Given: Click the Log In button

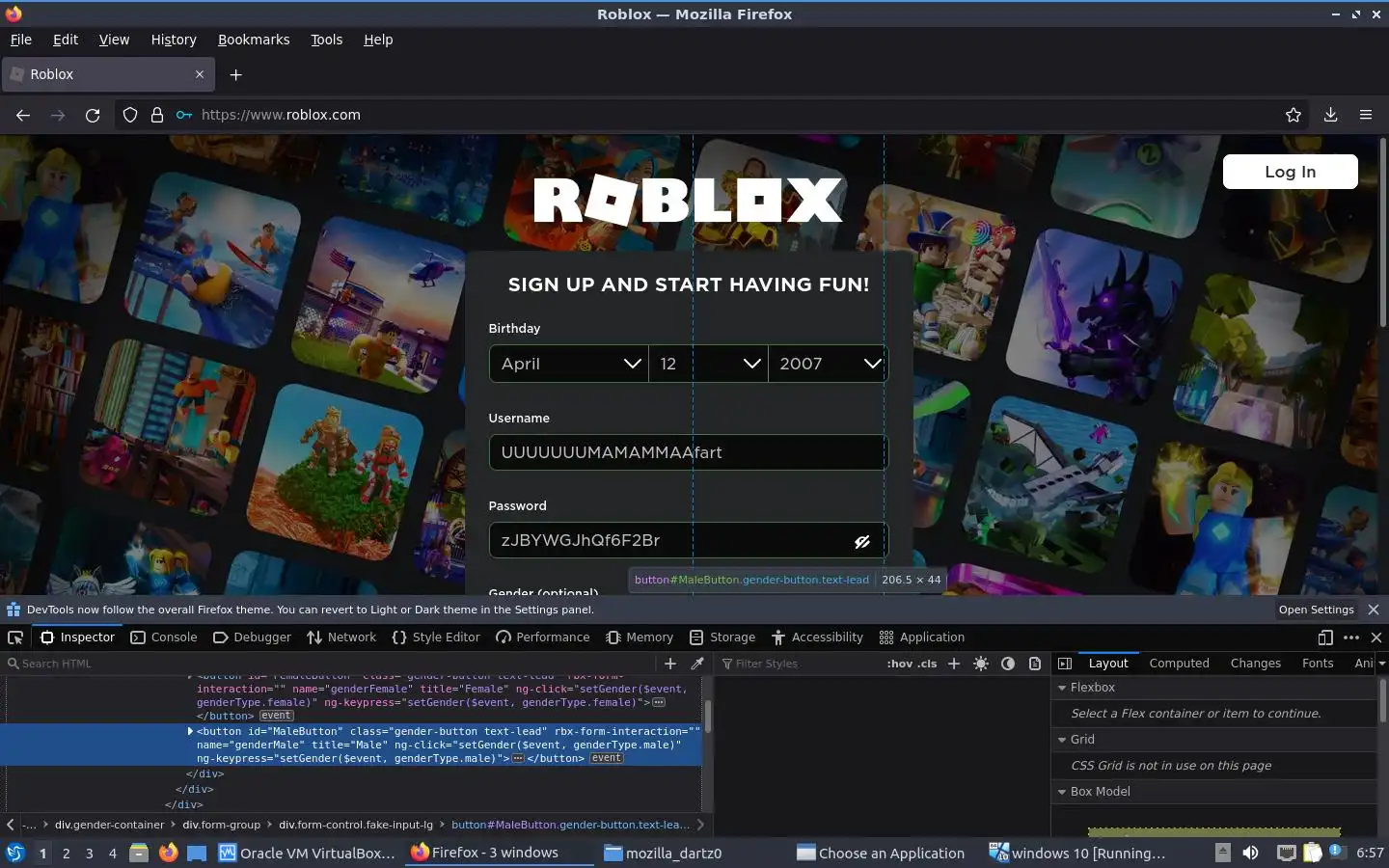Looking at the screenshot, I should click(1290, 172).
